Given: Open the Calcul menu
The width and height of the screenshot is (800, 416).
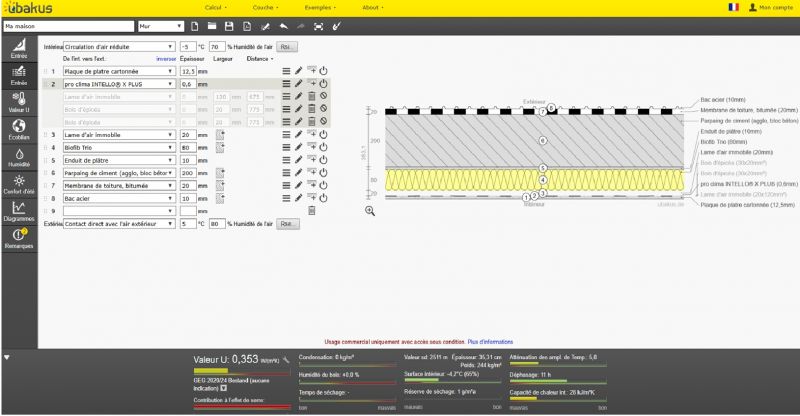Looking at the screenshot, I should [216, 8].
